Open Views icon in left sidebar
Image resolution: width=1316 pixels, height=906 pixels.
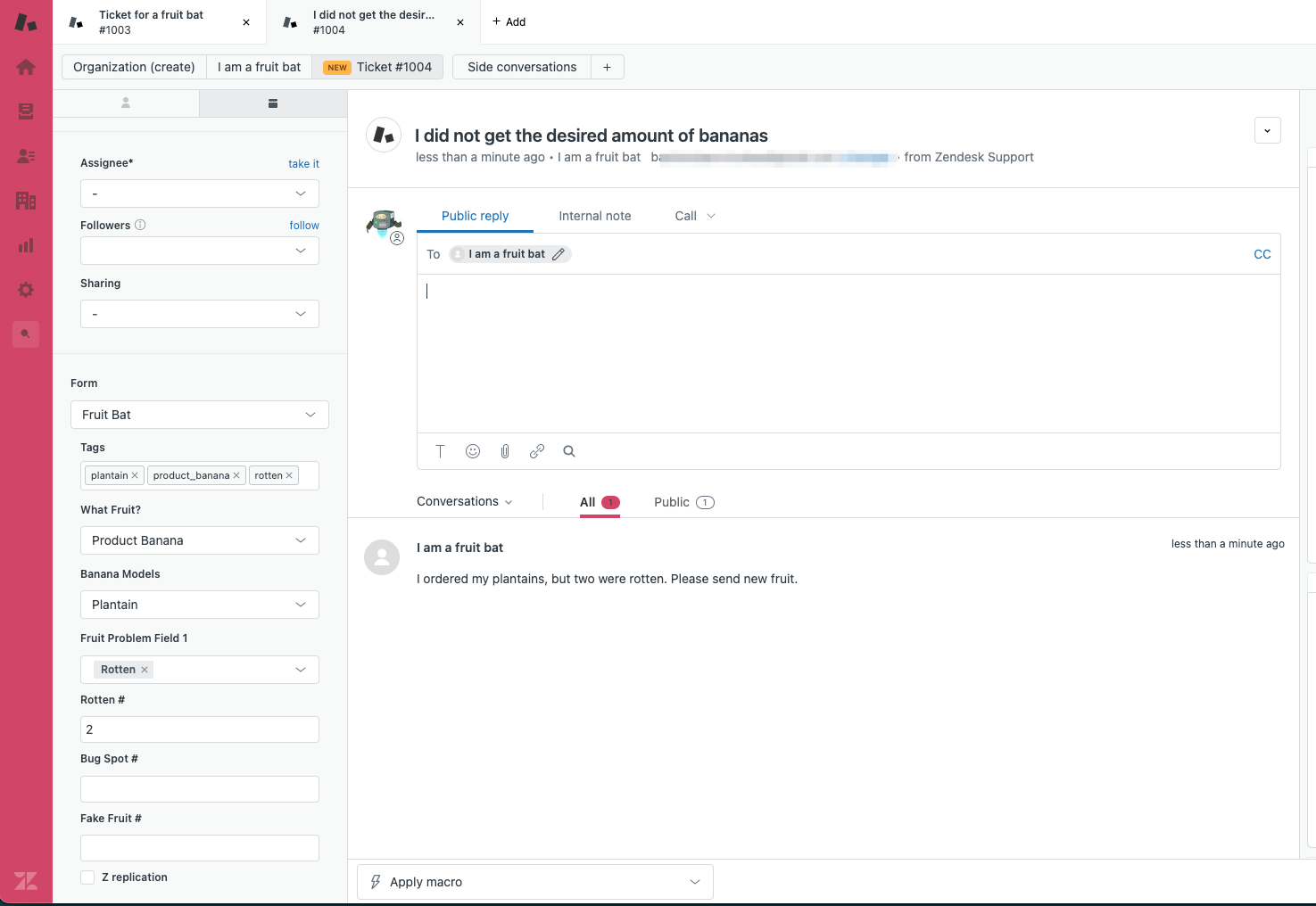pyautogui.click(x=26, y=111)
